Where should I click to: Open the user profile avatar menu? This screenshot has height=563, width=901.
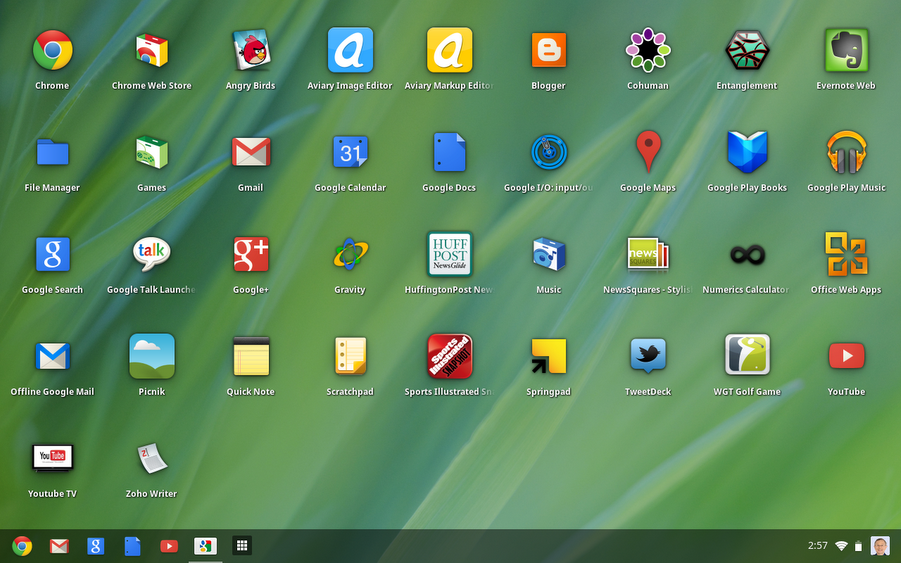[x=880, y=546]
